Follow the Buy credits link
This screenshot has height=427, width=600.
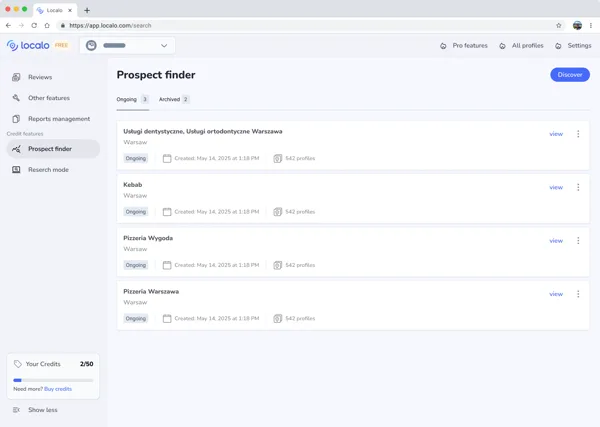click(58, 389)
